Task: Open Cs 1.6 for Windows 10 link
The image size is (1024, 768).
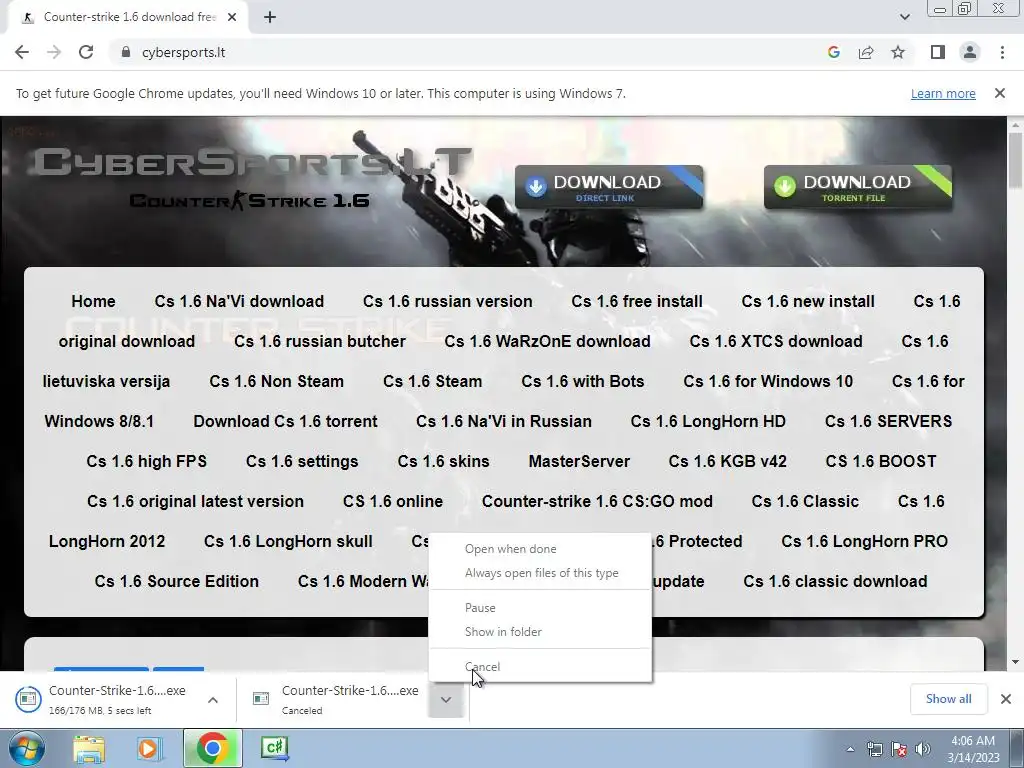Action: pos(768,381)
